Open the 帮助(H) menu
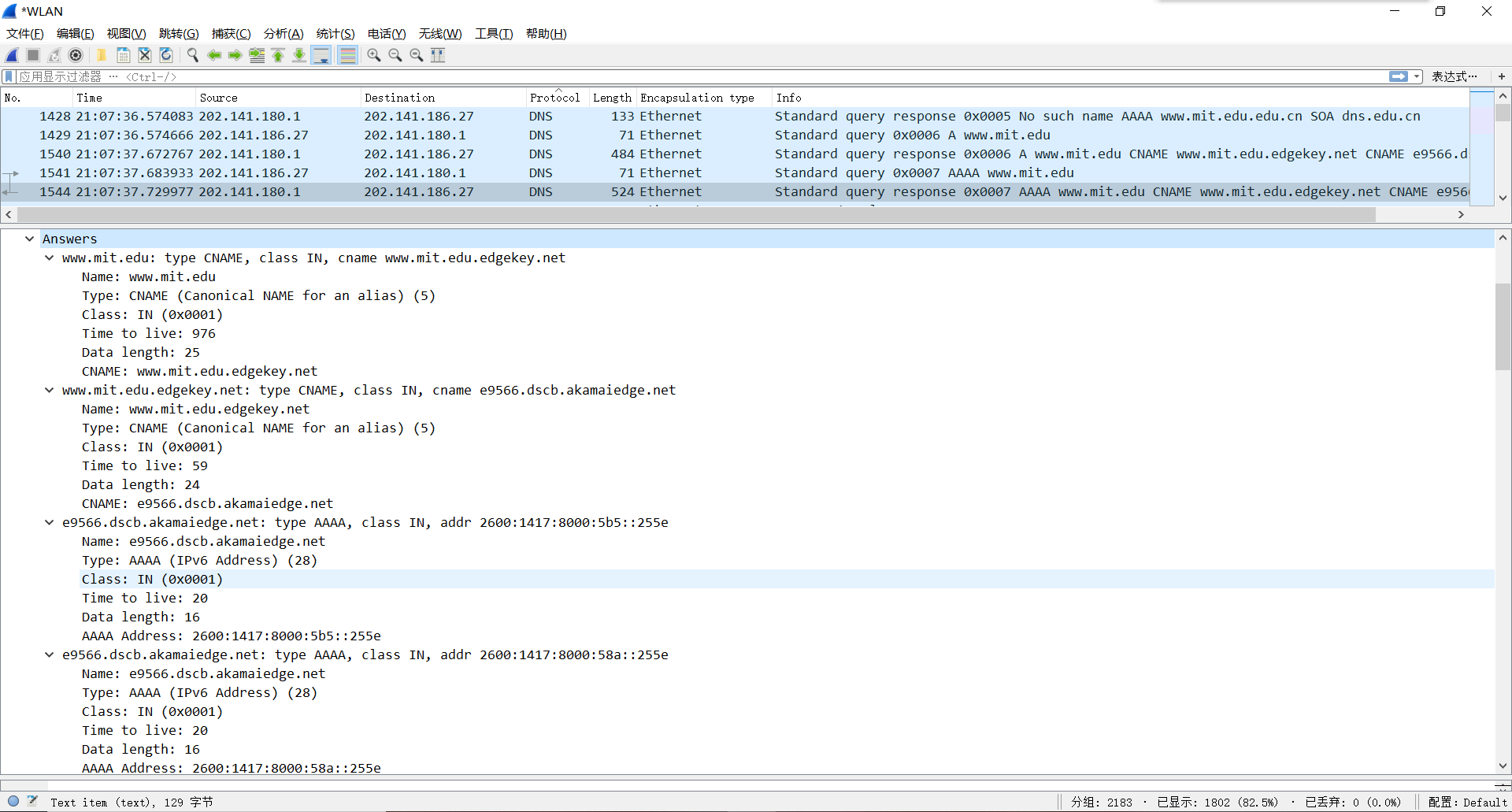Image resolution: width=1512 pixels, height=812 pixels. pyautogui.click(x=547, y=33)
